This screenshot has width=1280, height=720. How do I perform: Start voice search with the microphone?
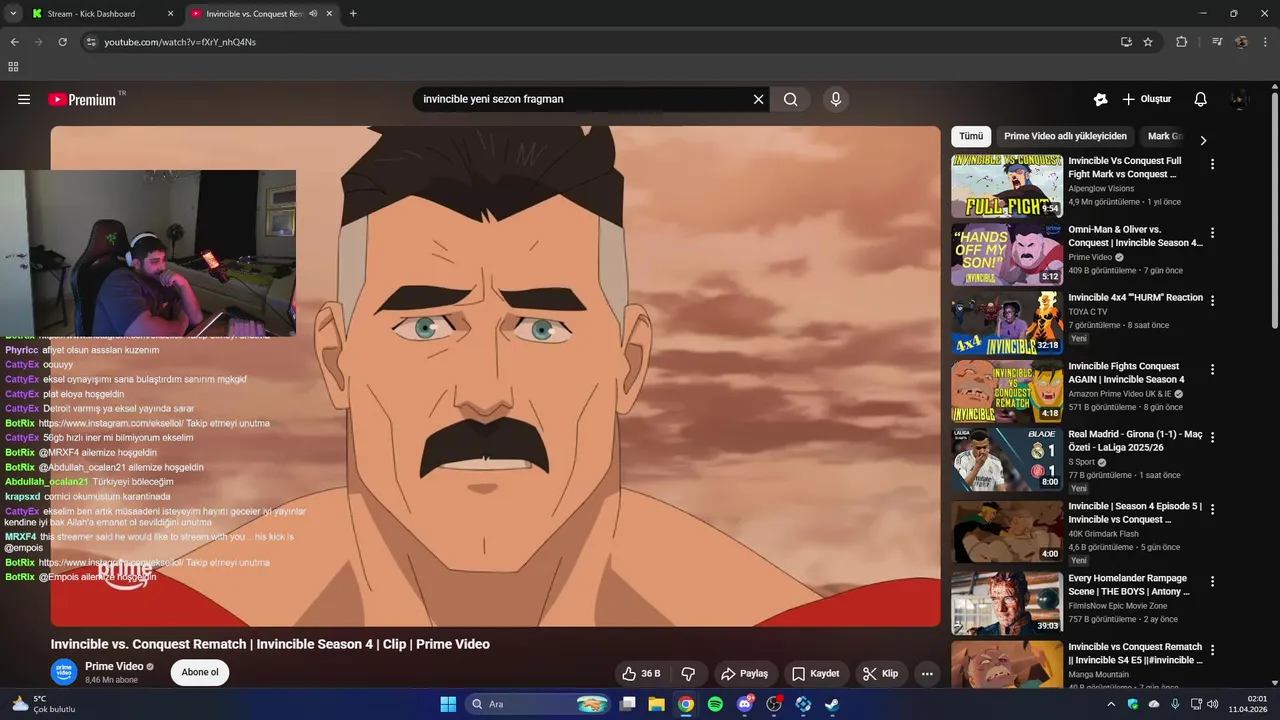coord(835,99)
